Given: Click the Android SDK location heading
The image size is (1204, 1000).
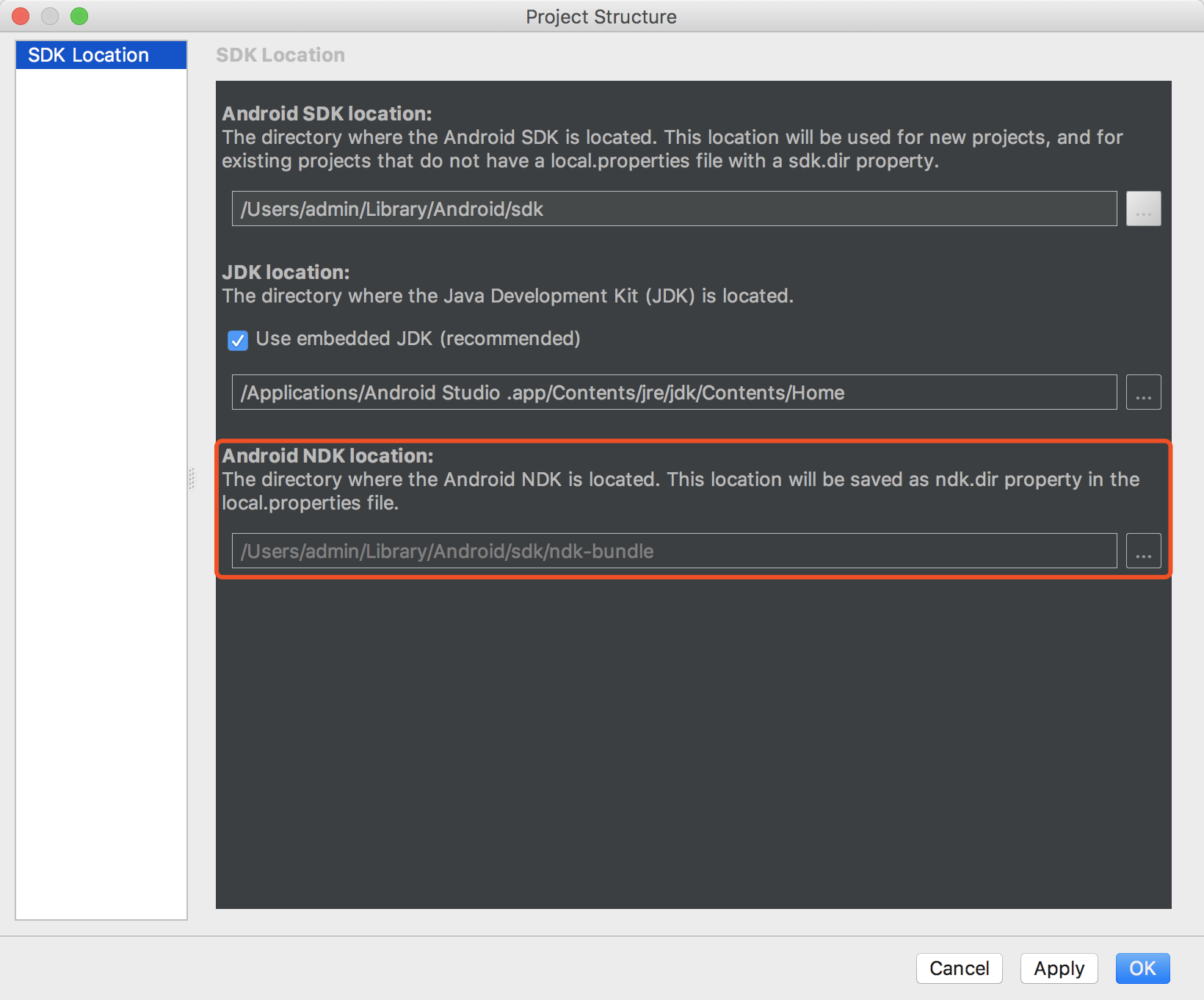Looking at the screenshot, I should click(327, 114).
